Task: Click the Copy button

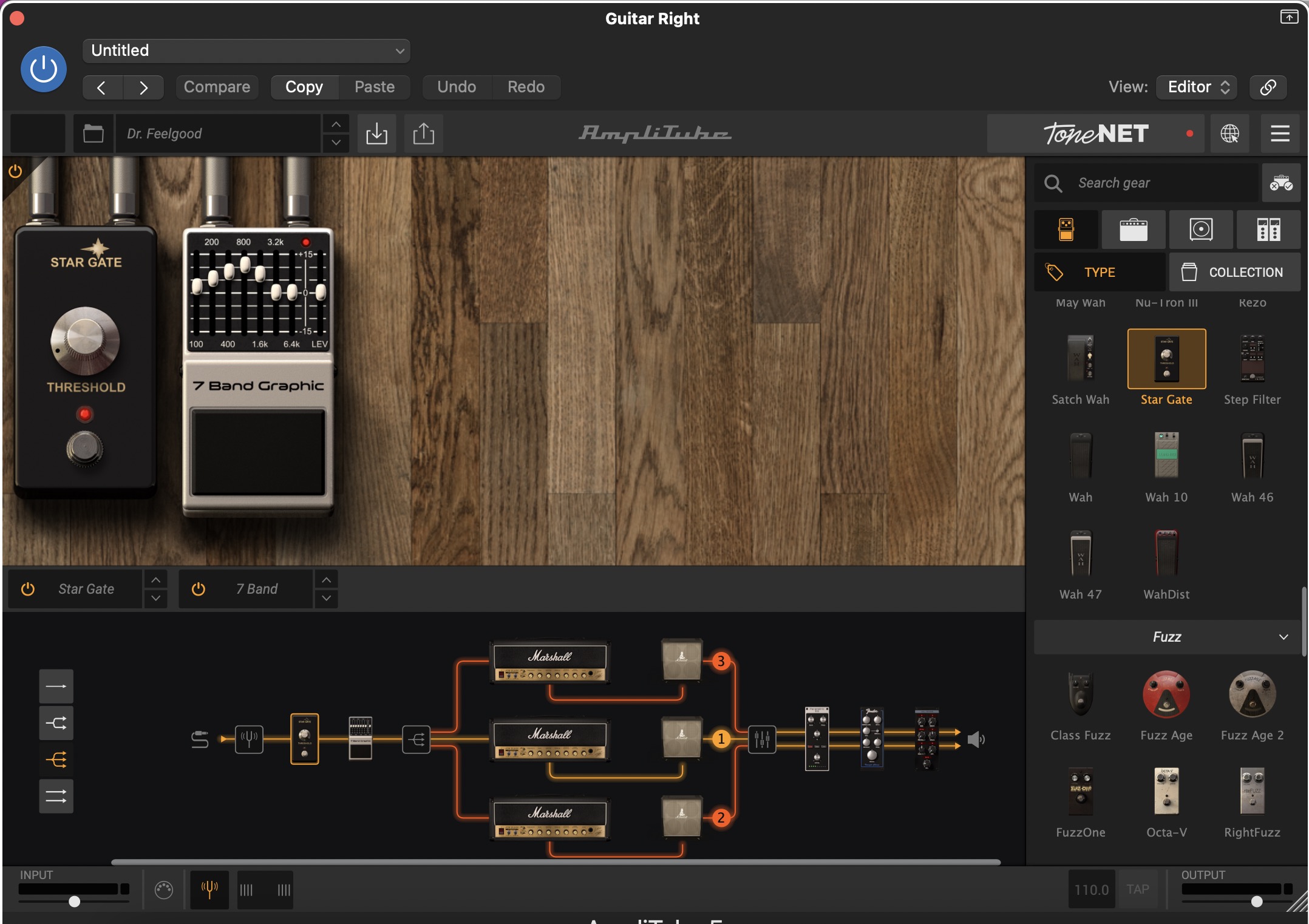Action: tap(304, 87)
